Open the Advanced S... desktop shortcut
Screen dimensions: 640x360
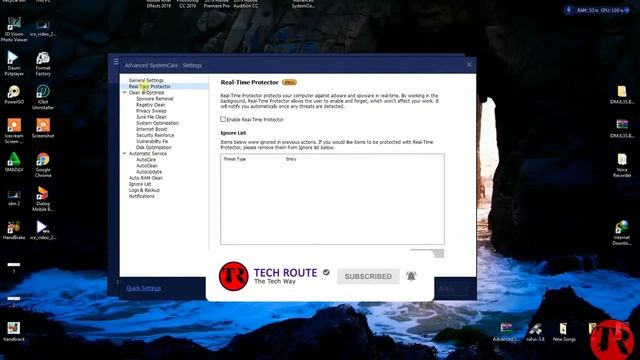(x=506, y=332)
